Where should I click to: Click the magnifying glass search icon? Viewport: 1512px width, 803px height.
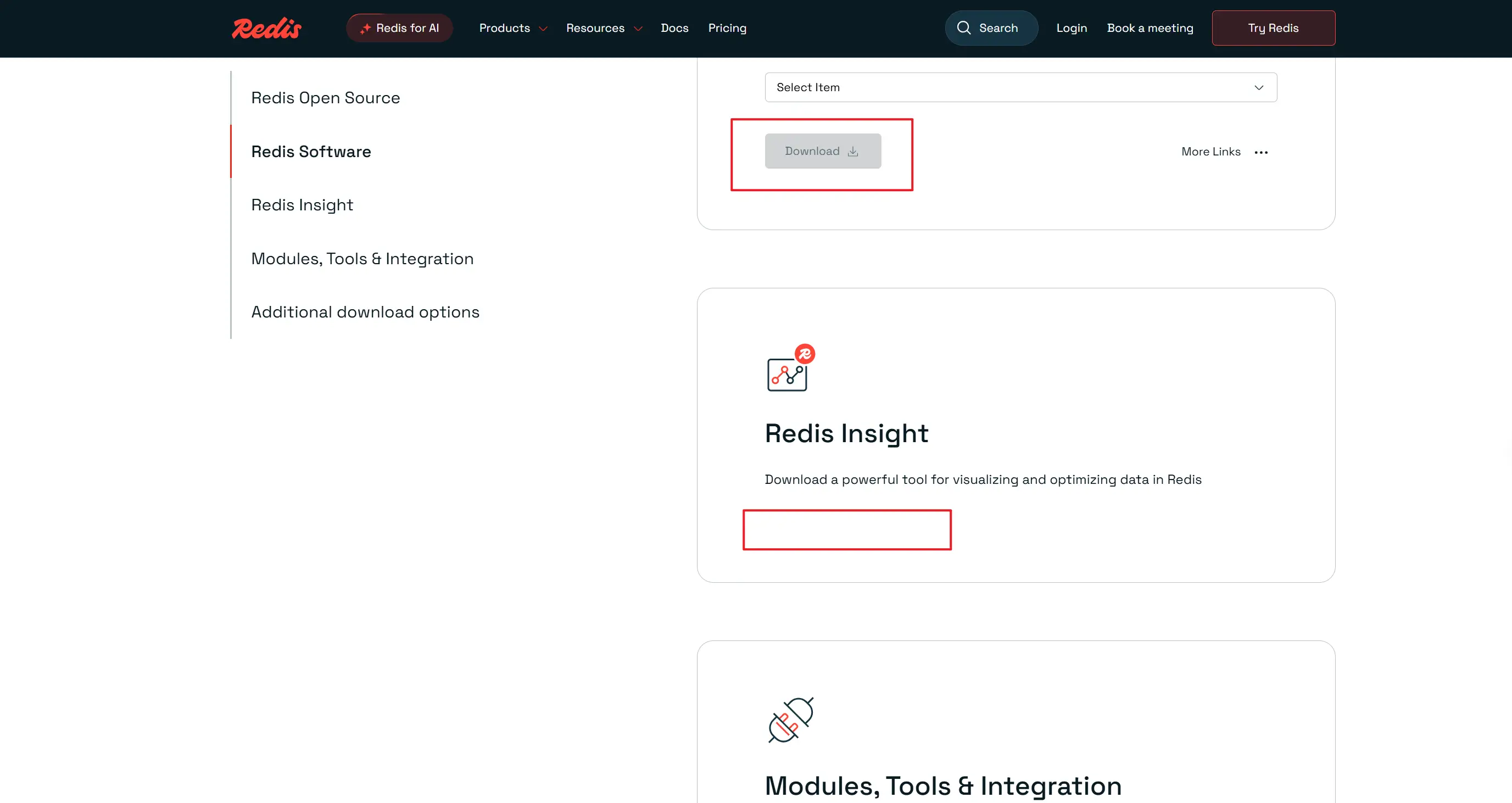[x=963, y=27]
